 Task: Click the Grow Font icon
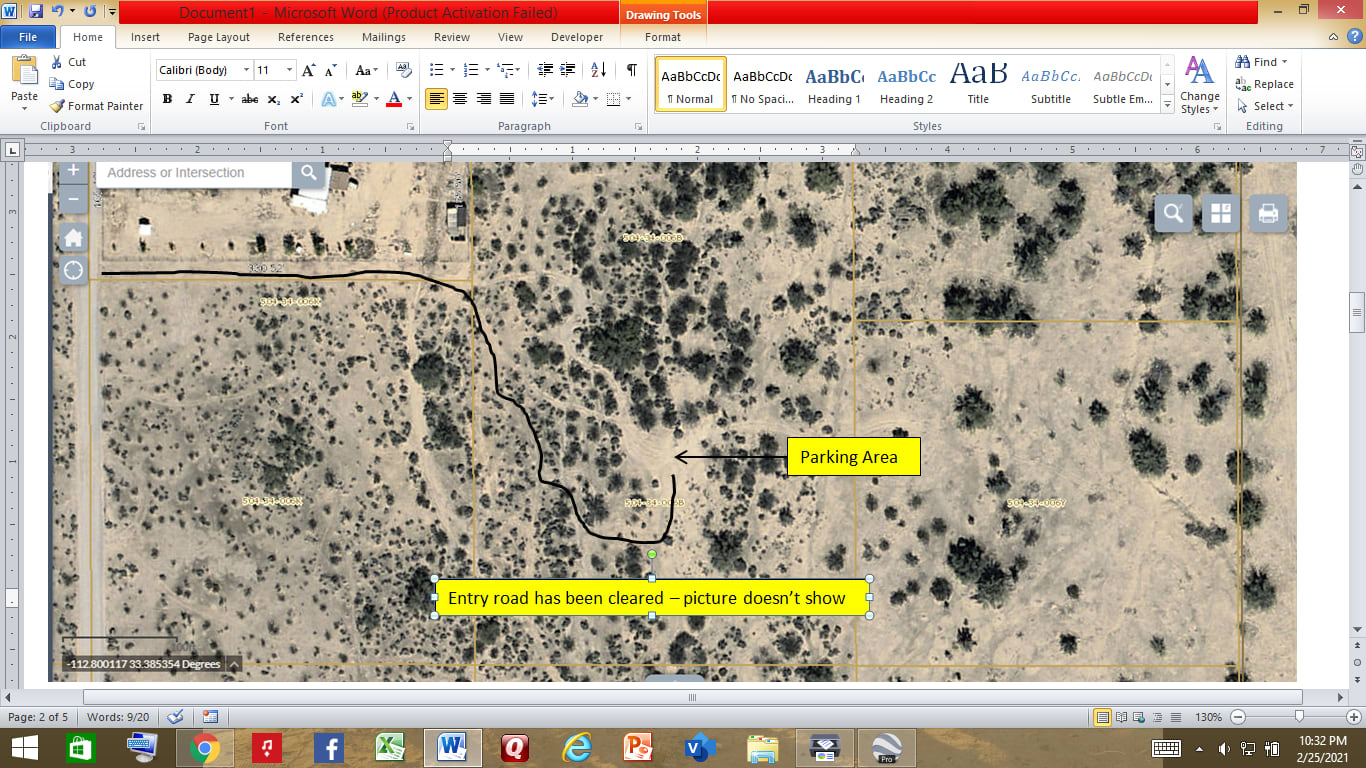click(308, 70)
